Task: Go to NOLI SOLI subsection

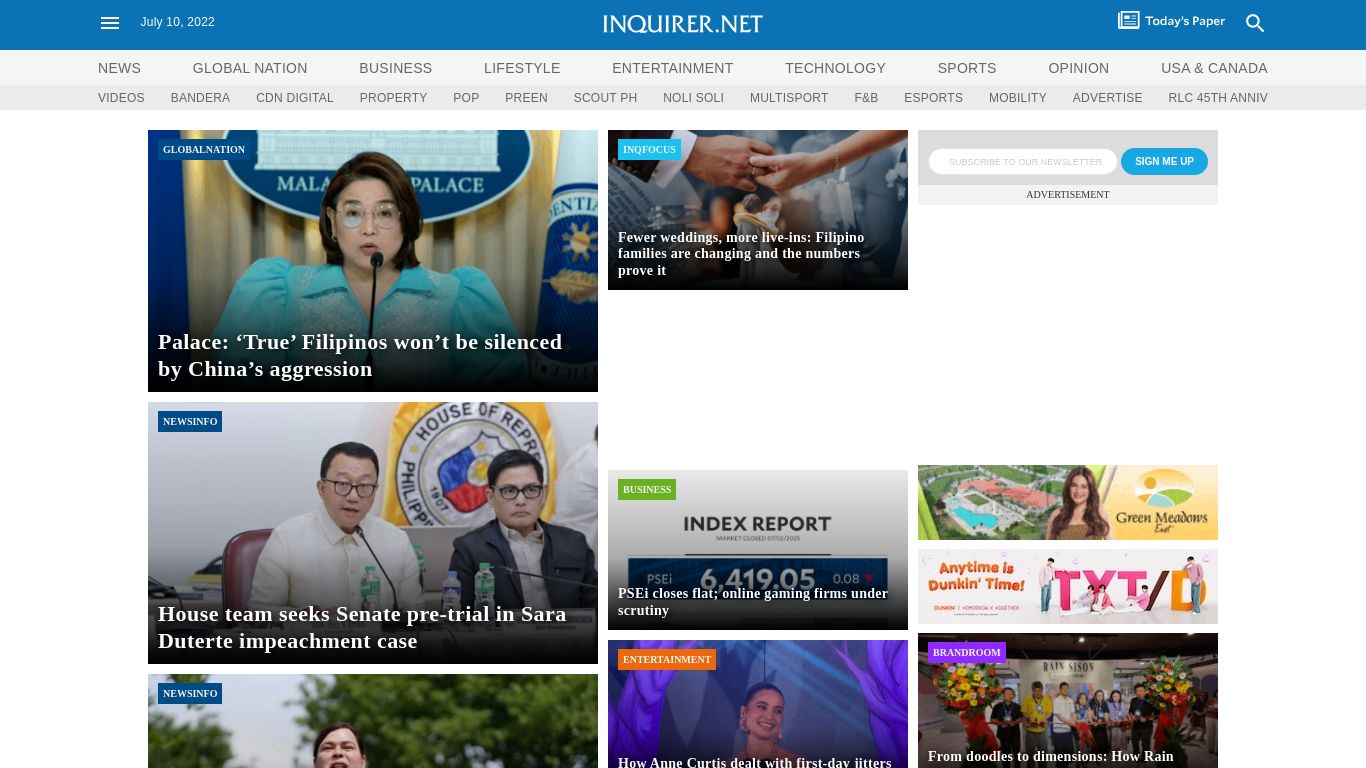Action: [x=693, y=98]
